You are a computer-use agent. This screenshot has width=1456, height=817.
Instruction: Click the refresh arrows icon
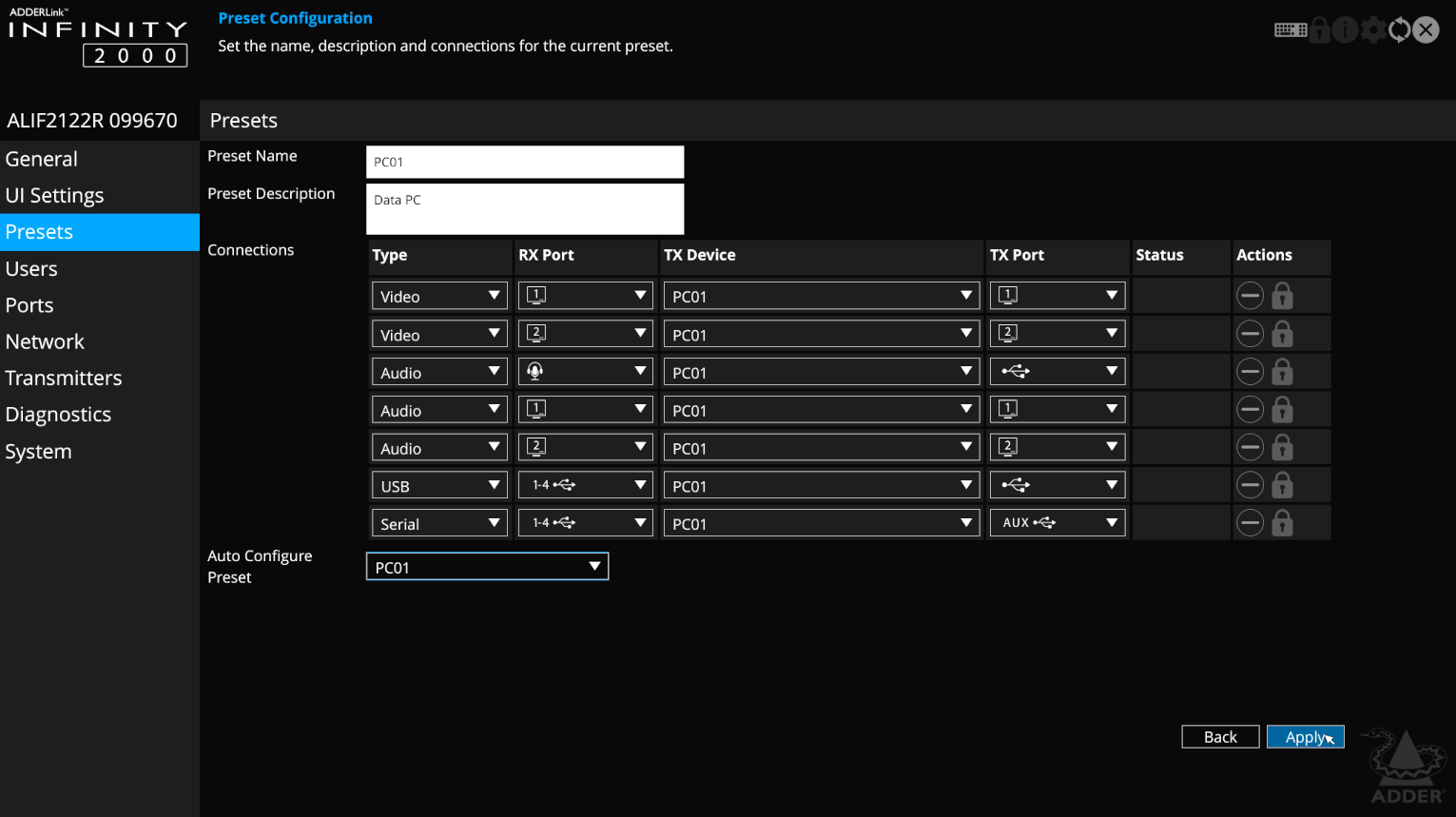[1399, 30]
